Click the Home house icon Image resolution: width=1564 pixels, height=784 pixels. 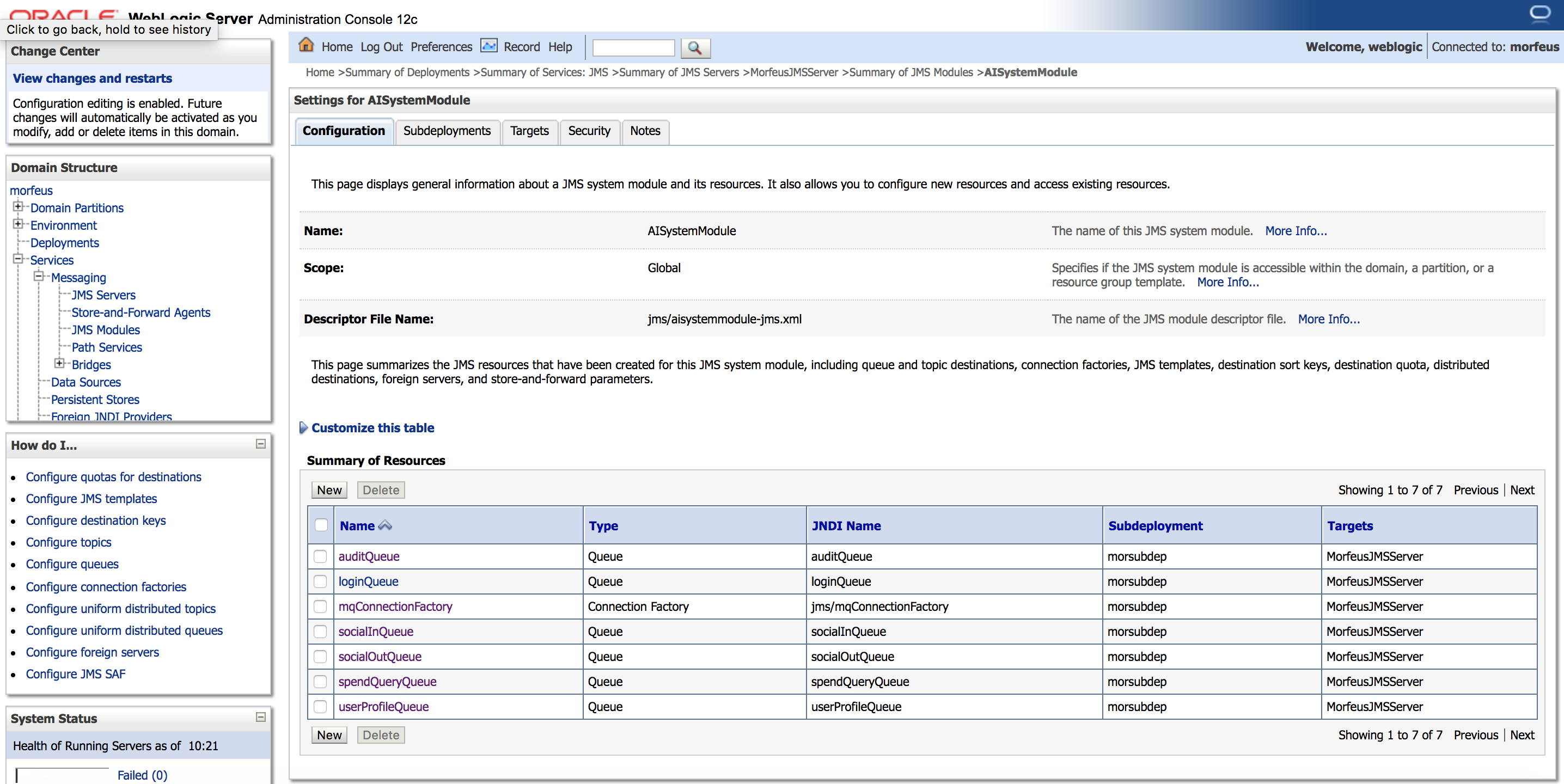(x=306, y=46)
